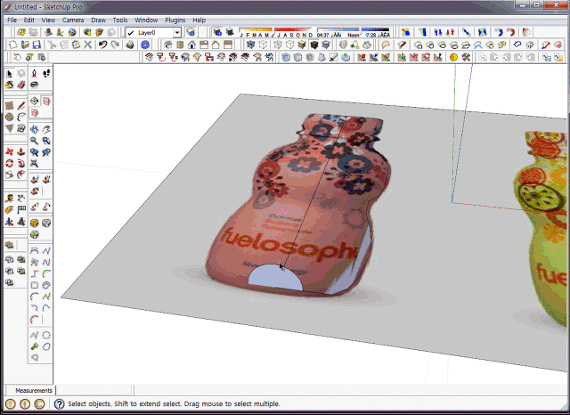Viewport: 570px width, 415px height.
Task: Choose the Orbit camera tool
Action: pos(34,129)
